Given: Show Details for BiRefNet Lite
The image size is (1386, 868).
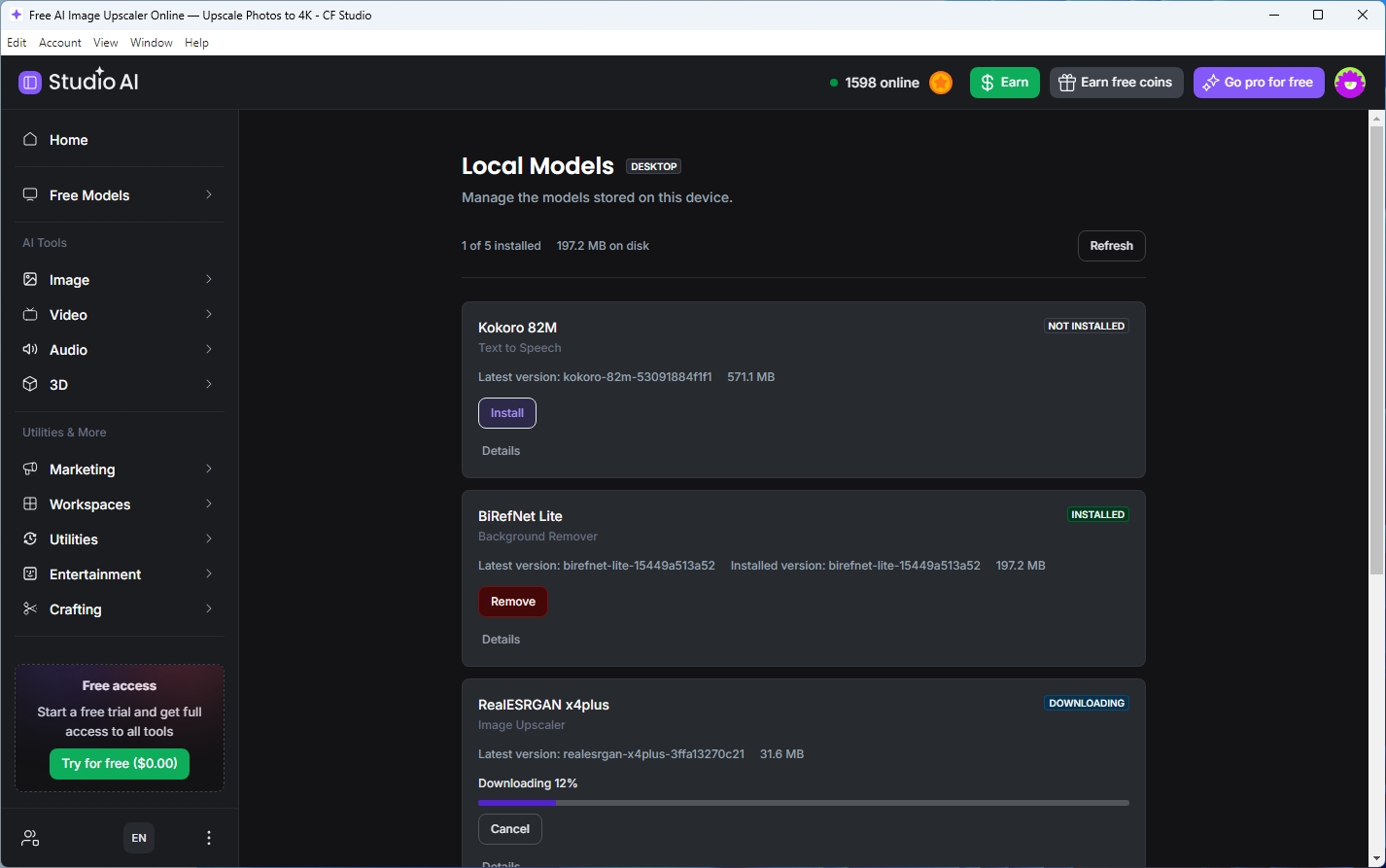Looking at the screenshot, I should pos(501,640).
